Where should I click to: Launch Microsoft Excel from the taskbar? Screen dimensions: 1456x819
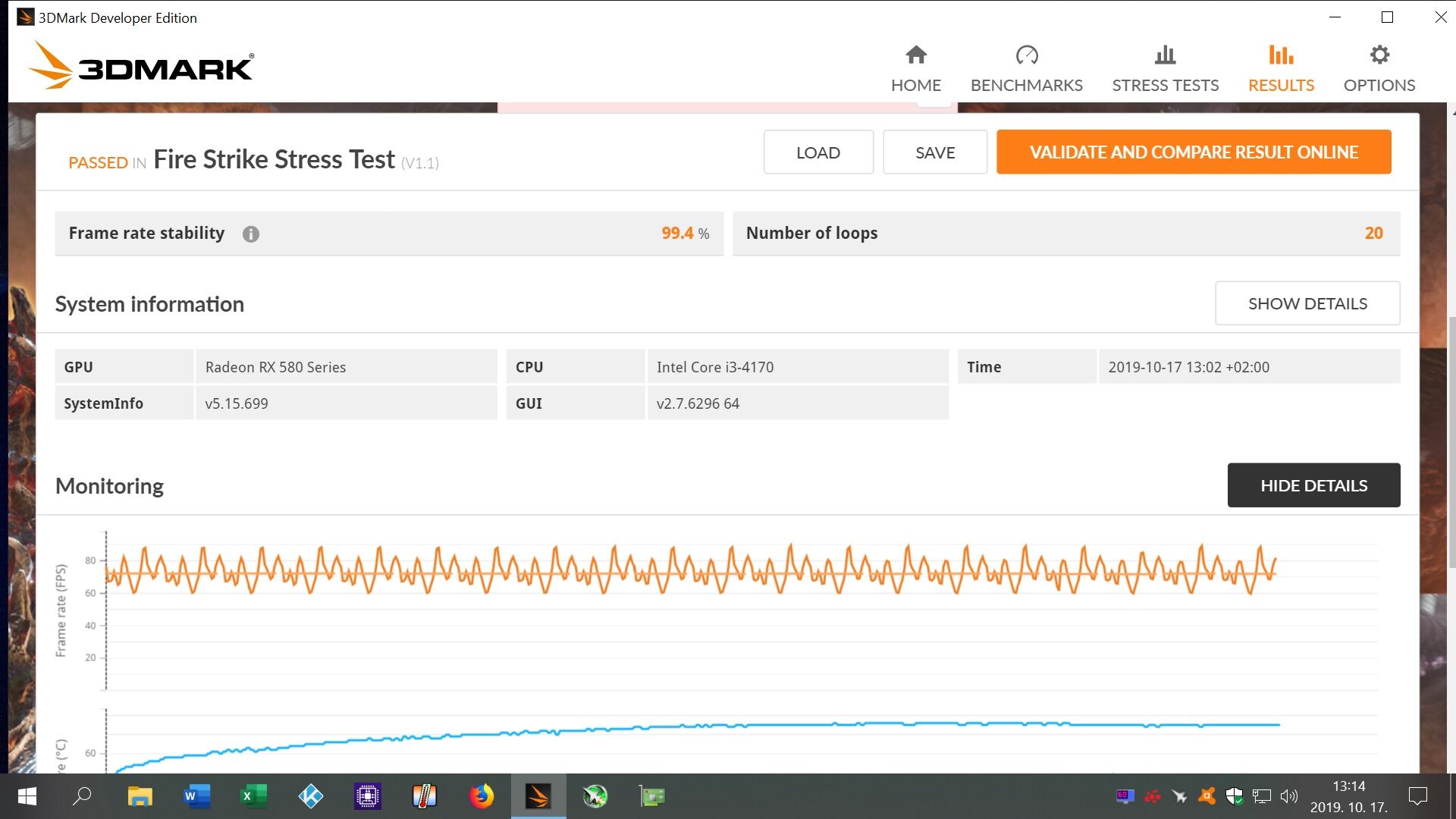pyautogui.click(x=253, y=796)
